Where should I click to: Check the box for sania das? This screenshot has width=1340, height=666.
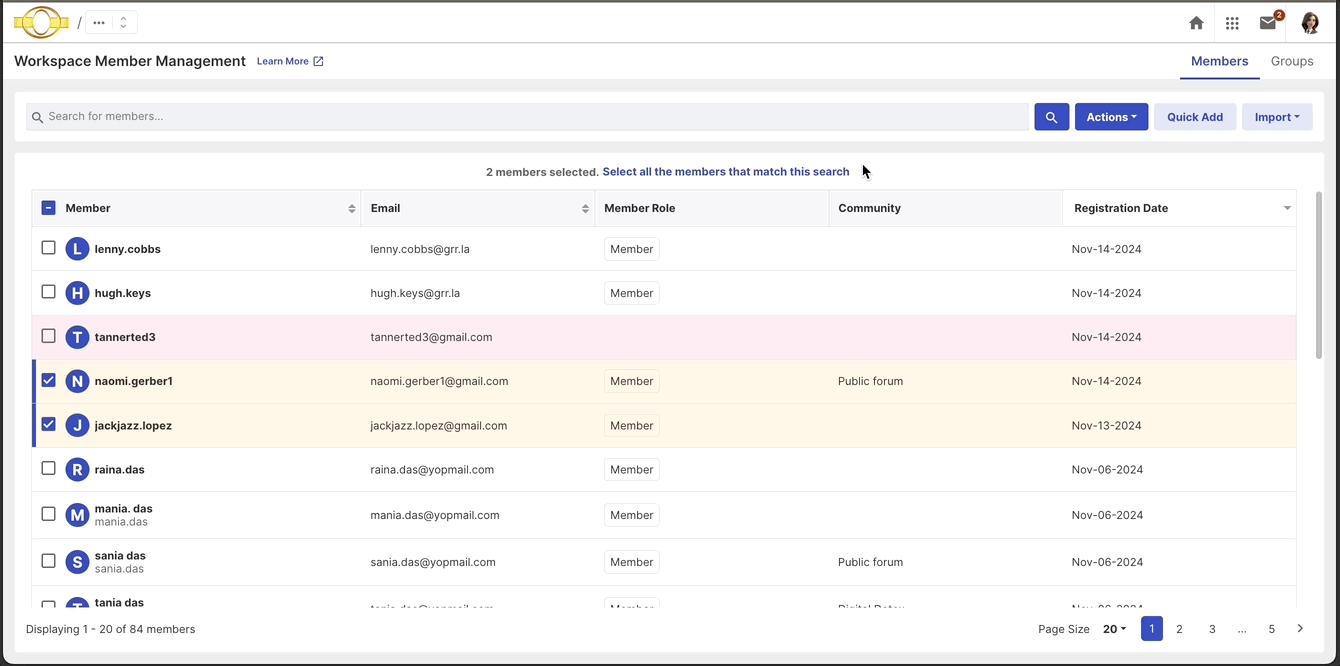click(48, 561)
